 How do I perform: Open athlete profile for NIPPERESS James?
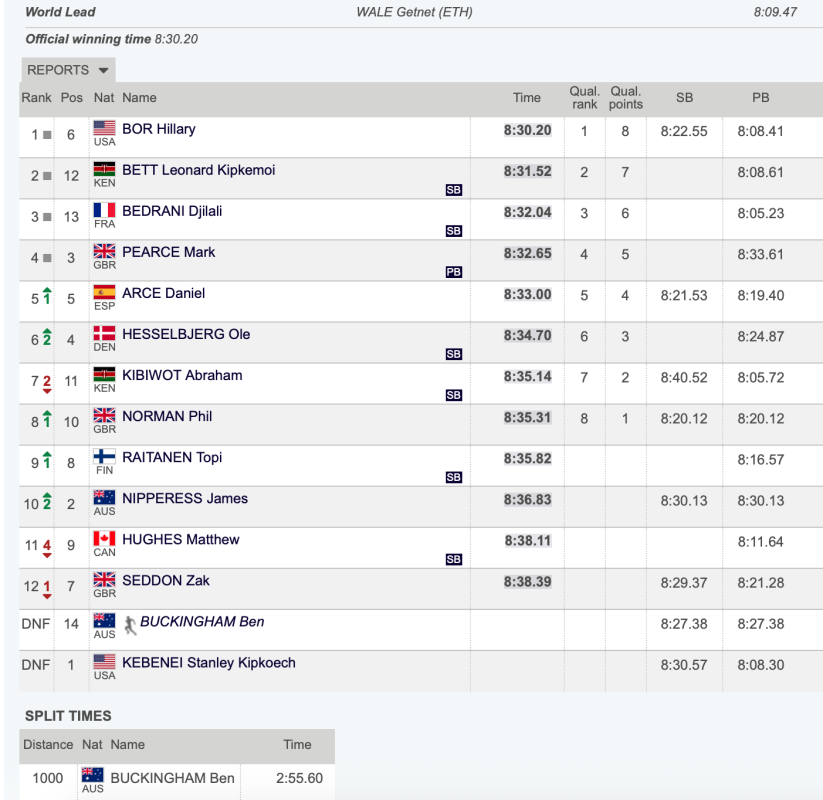pos(185,498)
